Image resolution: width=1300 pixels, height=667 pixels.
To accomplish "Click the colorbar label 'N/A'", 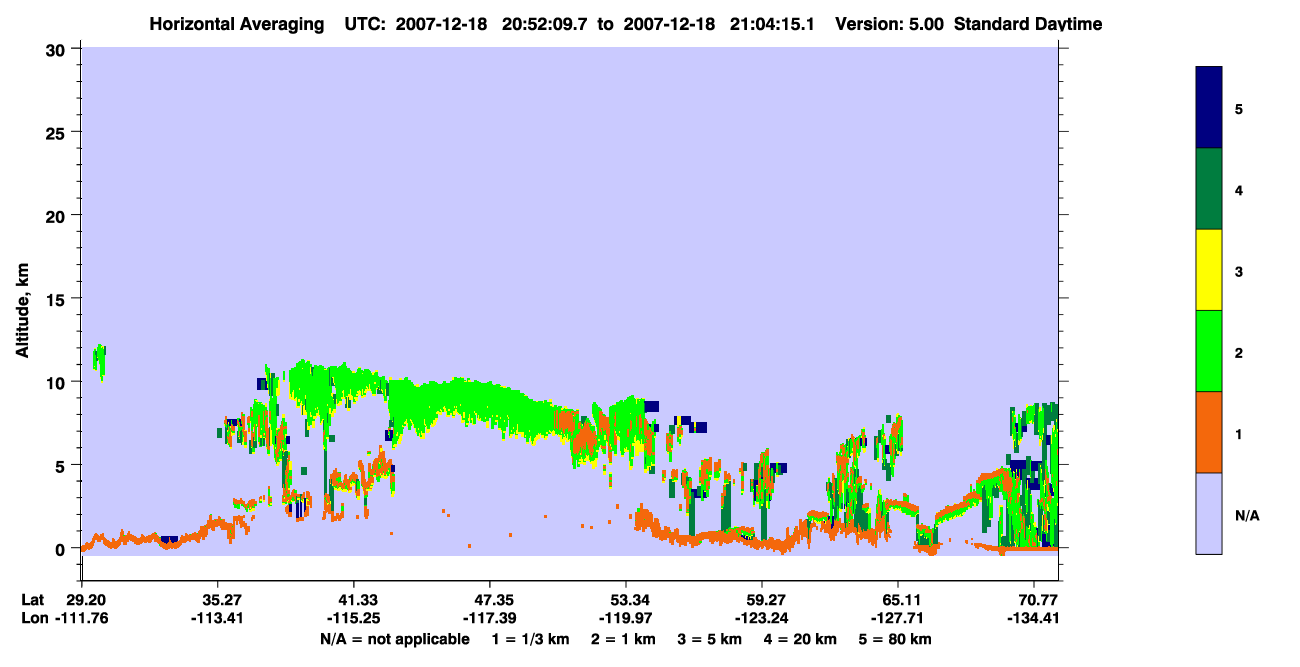I will click(x=1246, y=515).
